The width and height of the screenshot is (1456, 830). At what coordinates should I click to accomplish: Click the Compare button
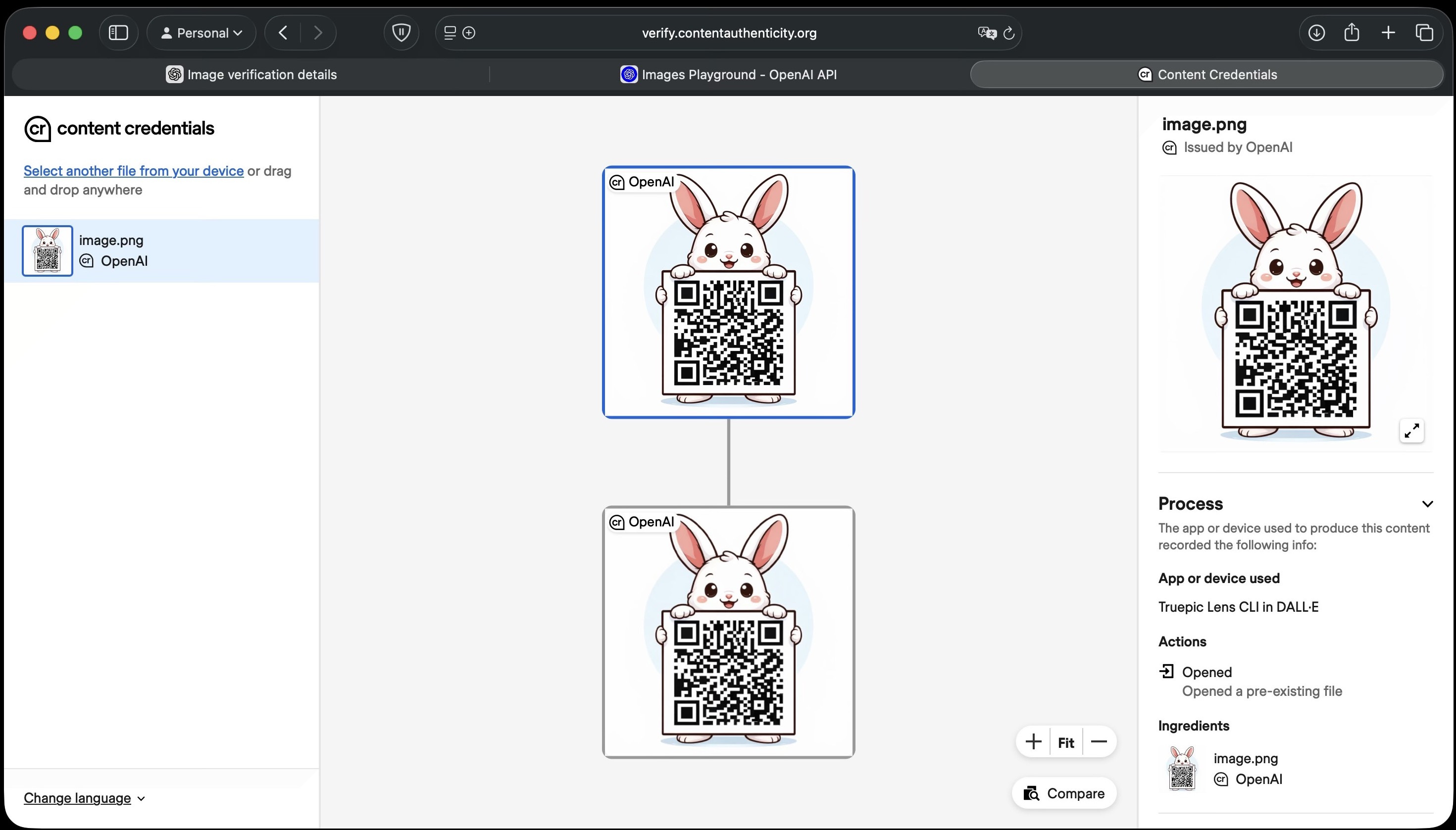[x=1064, y=793]
